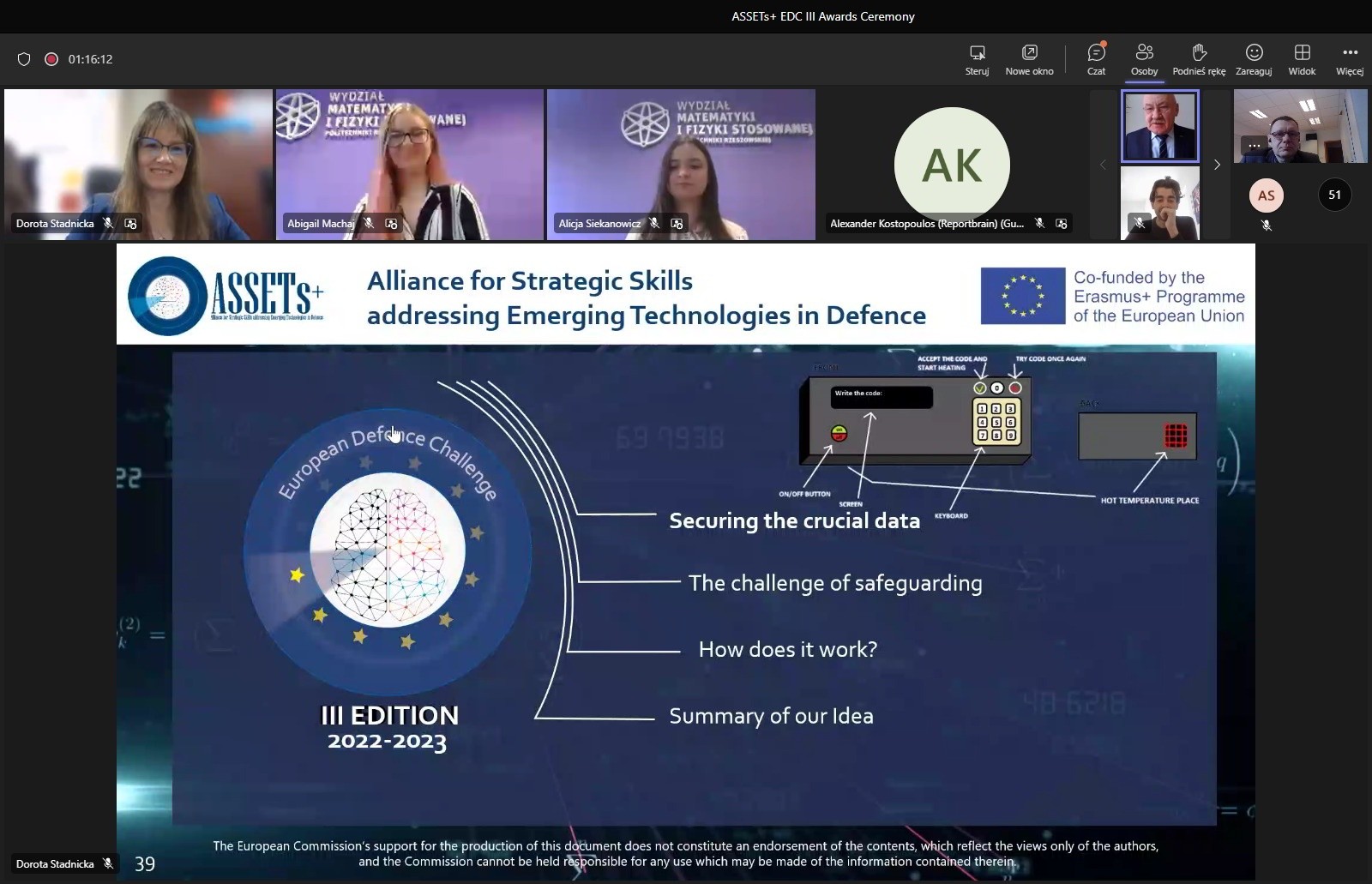Click the red recording indicator
Image resolution: width=1372 pixels, height=884 pixels.
click(x=51, y=59)
